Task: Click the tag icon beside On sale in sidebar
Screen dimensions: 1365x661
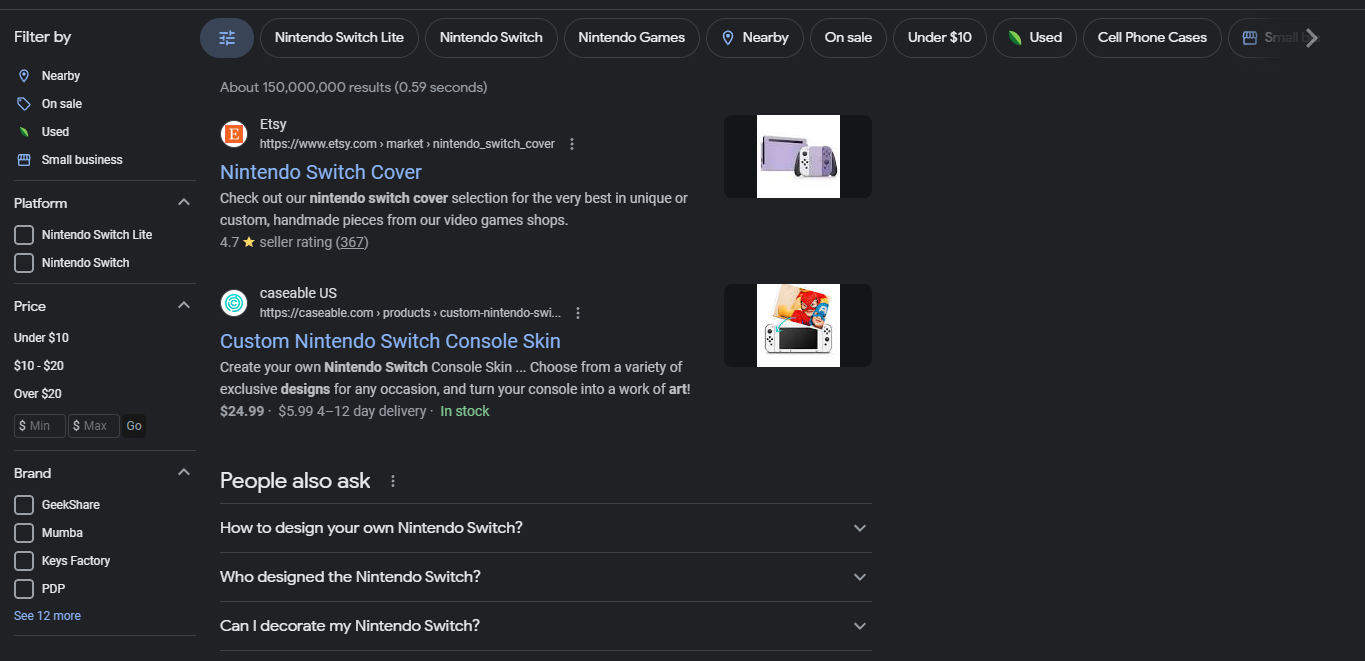Action: pos(24,104)
